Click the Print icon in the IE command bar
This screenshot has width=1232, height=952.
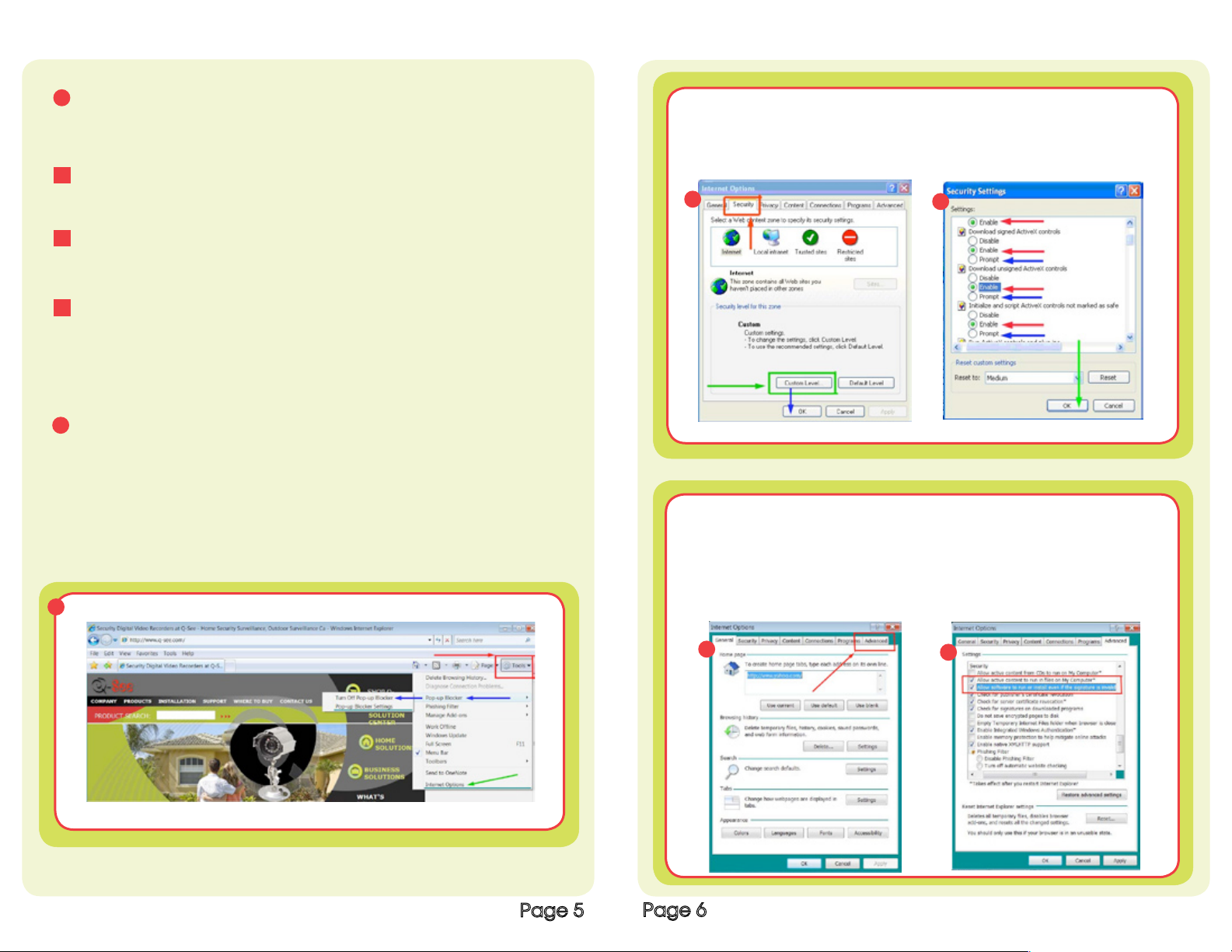point(456,665)
